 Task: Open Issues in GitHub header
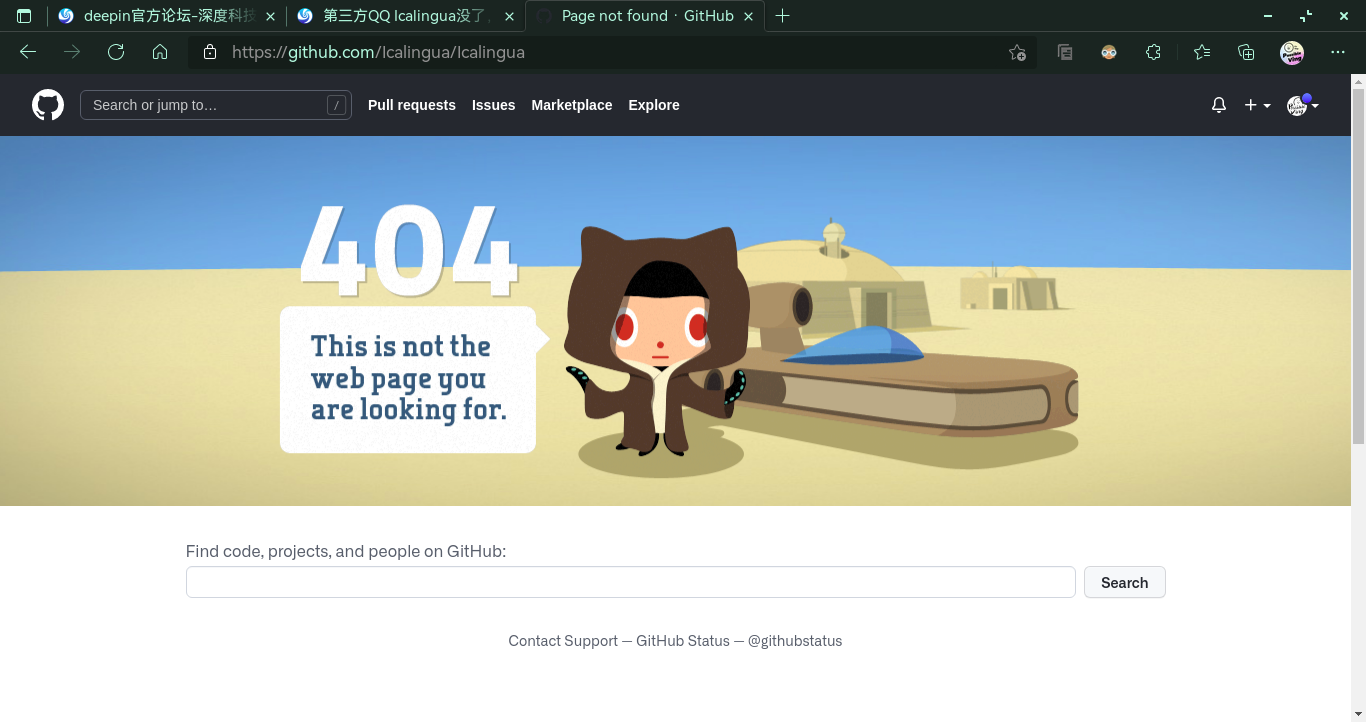[x=494, y=105]
